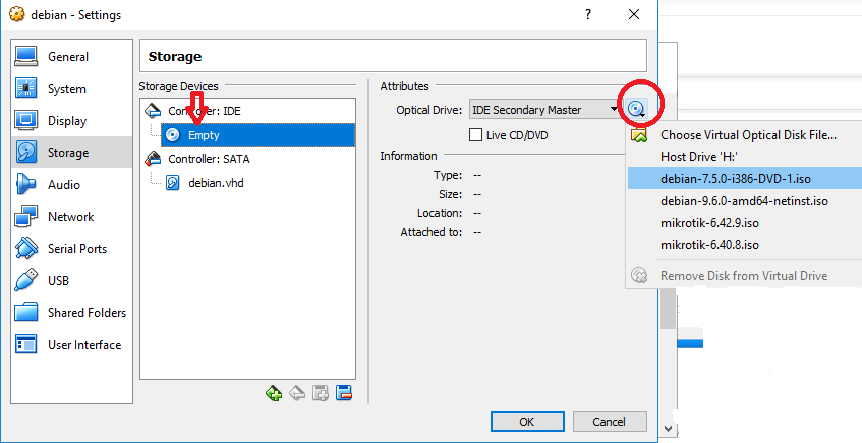Enable the Live CD/DVD checkbox
Image resolution: width=862 pixels, height=443 pixels.
click(x=476, y=135)
